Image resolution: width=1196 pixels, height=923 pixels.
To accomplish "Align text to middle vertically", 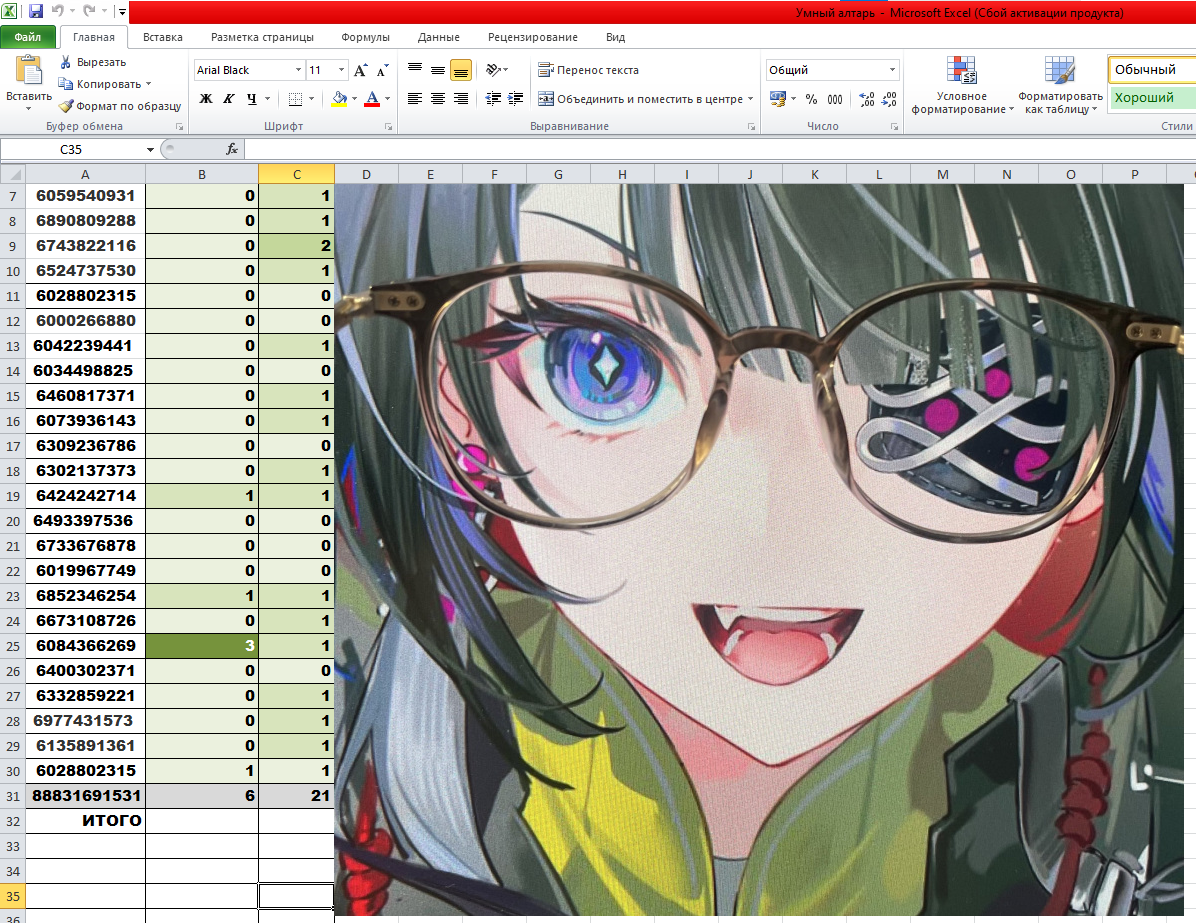I will point(438,70).
